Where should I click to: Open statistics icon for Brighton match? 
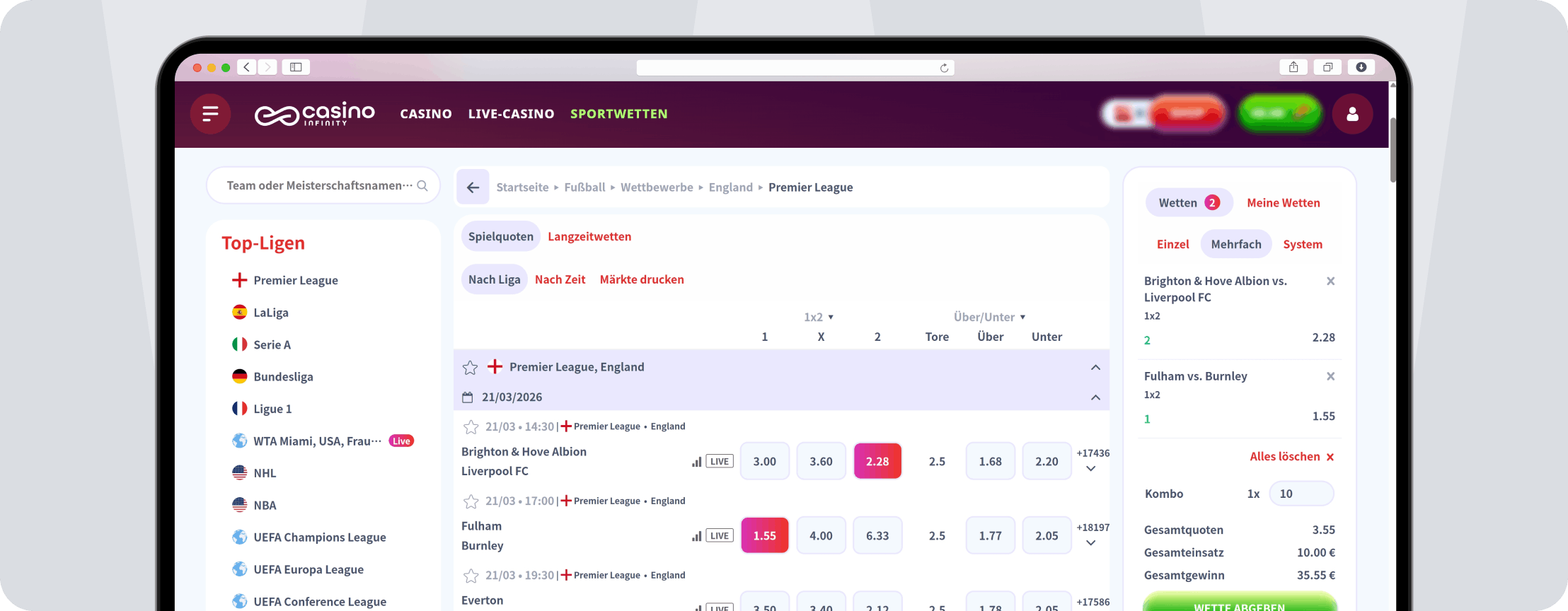tap(697, 462)
